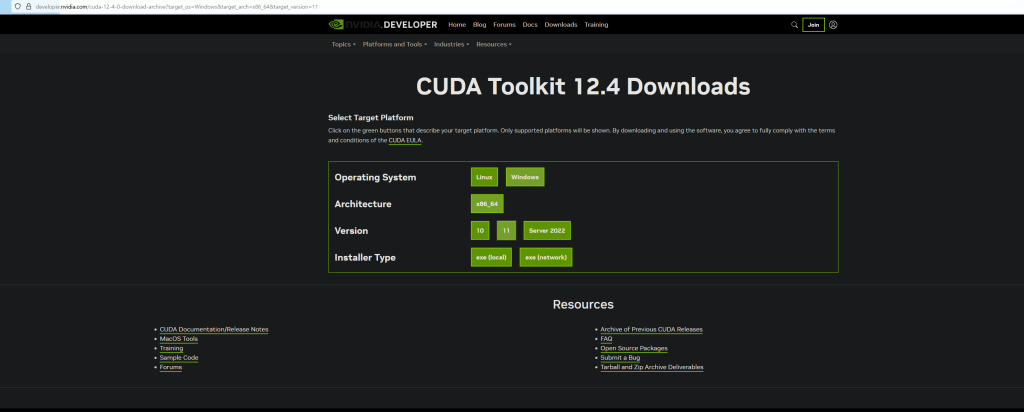Open the user account icon
This screenshot has height=412, width=1024.
click(833, 25)
